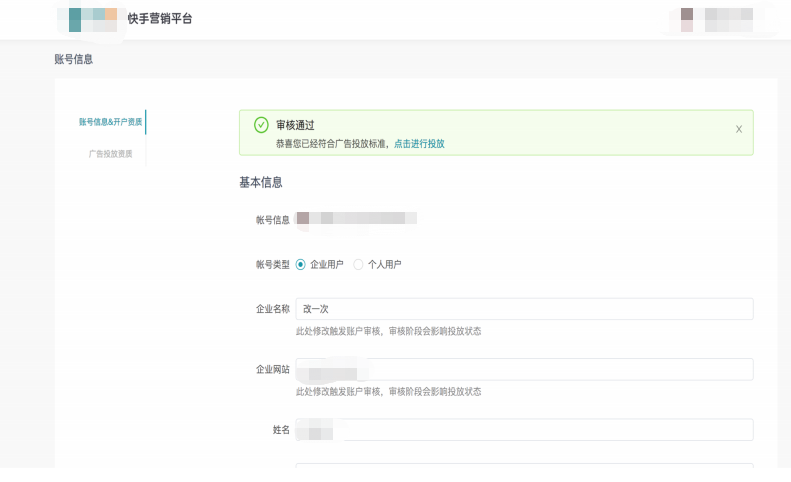Click hint text below 企业网站 field

click(388, 392)
